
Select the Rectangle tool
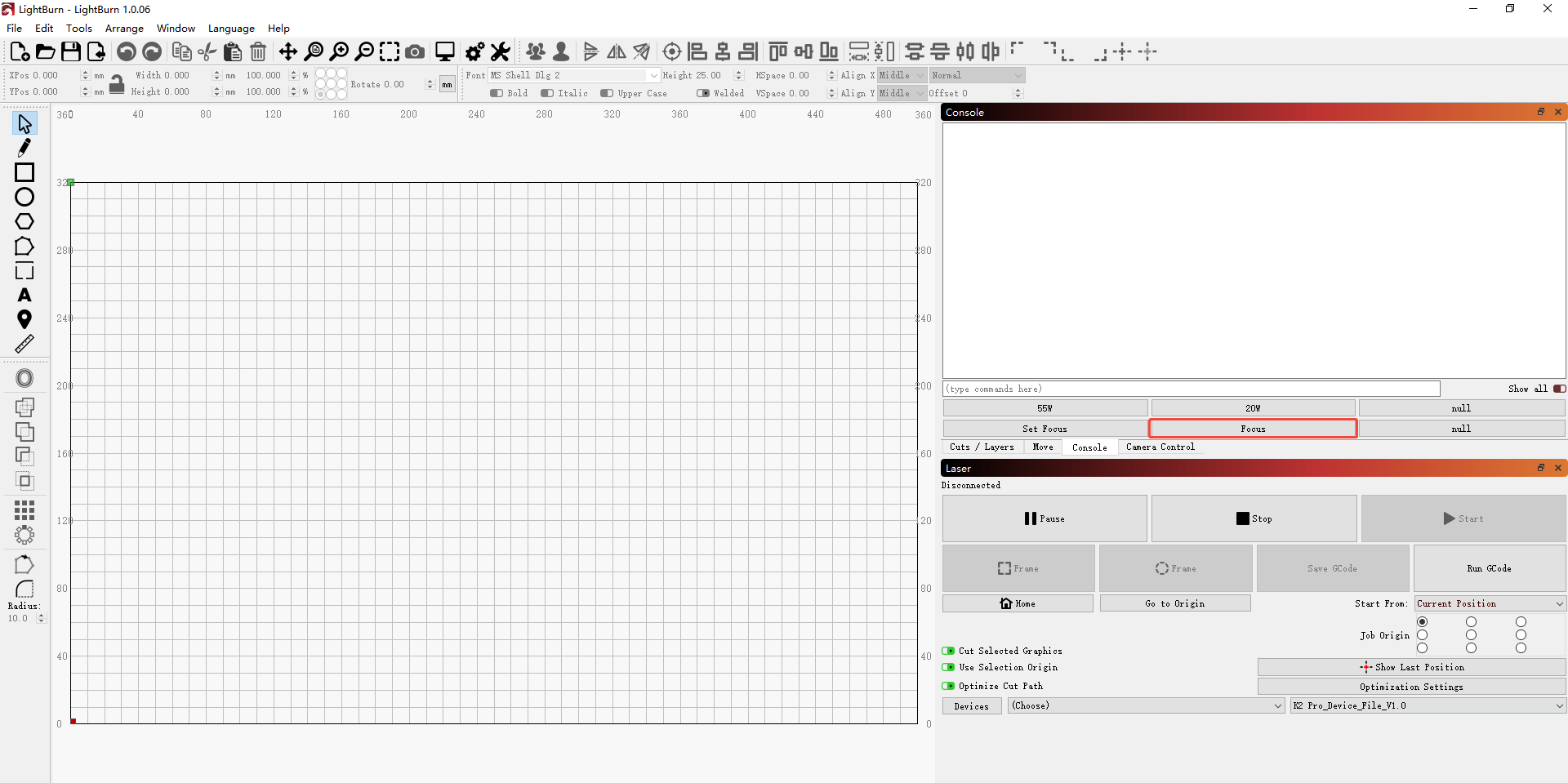[24, 172]
